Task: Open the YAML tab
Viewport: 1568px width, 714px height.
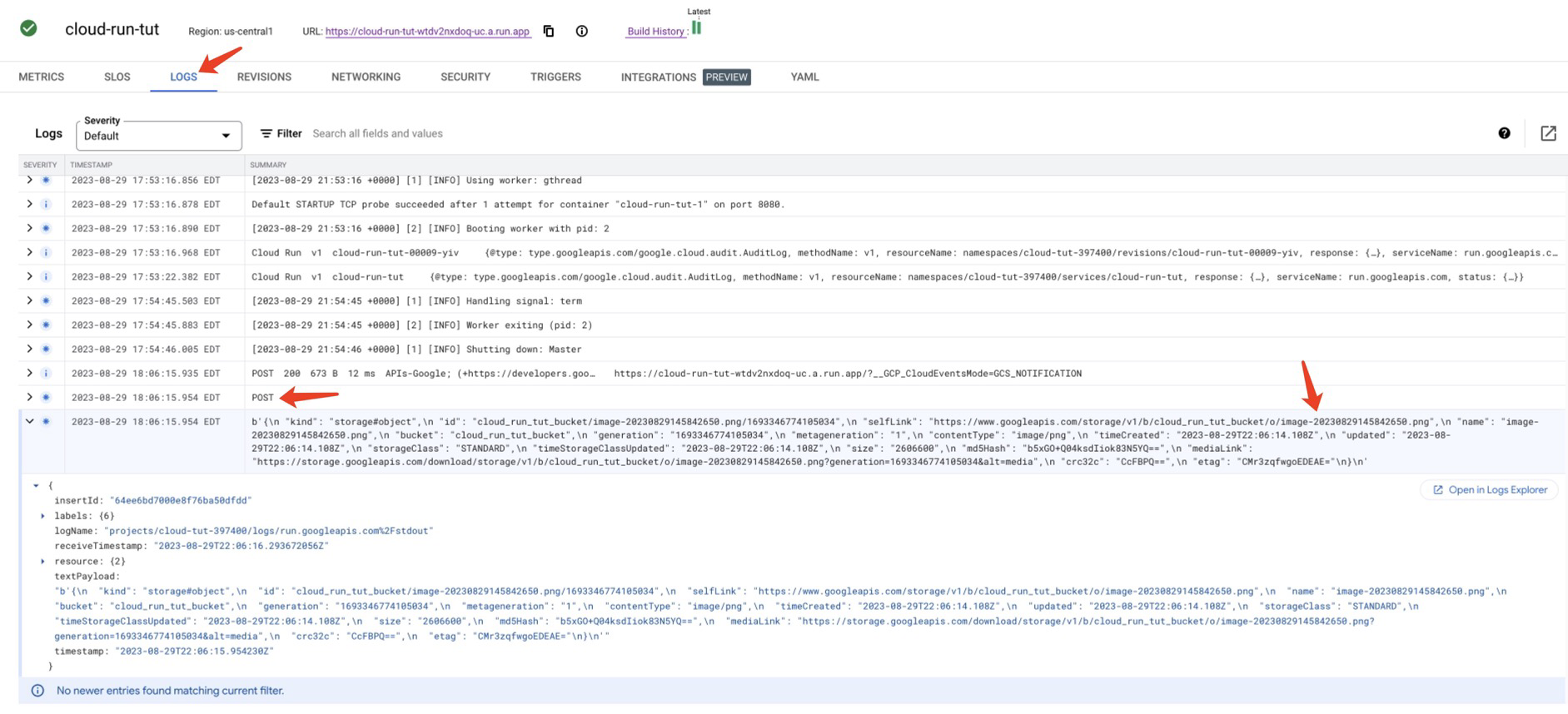Action: pos(804,77)
